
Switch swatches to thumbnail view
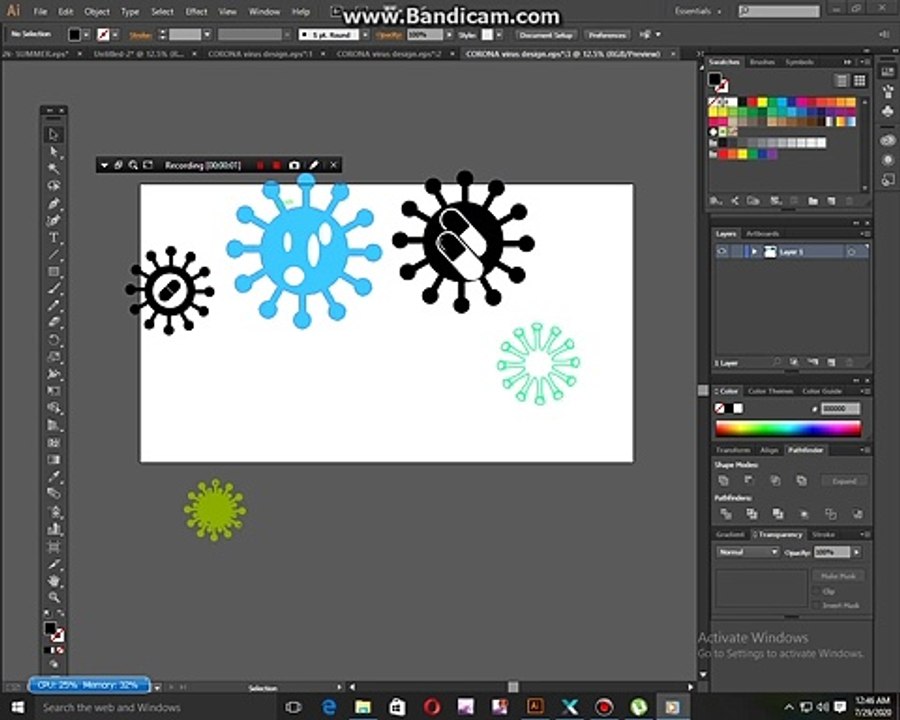(x=859, y=80)
